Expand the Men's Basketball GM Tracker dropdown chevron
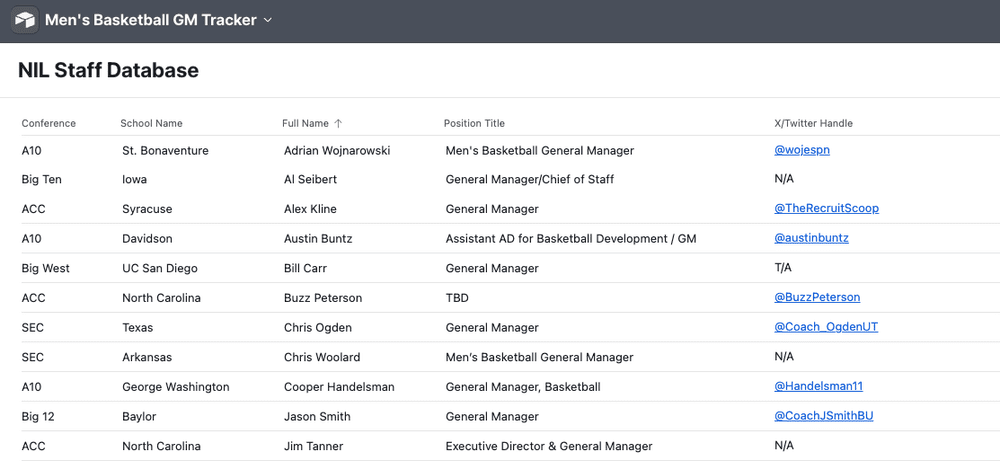 pyautogui.click(x=268, y=20)
